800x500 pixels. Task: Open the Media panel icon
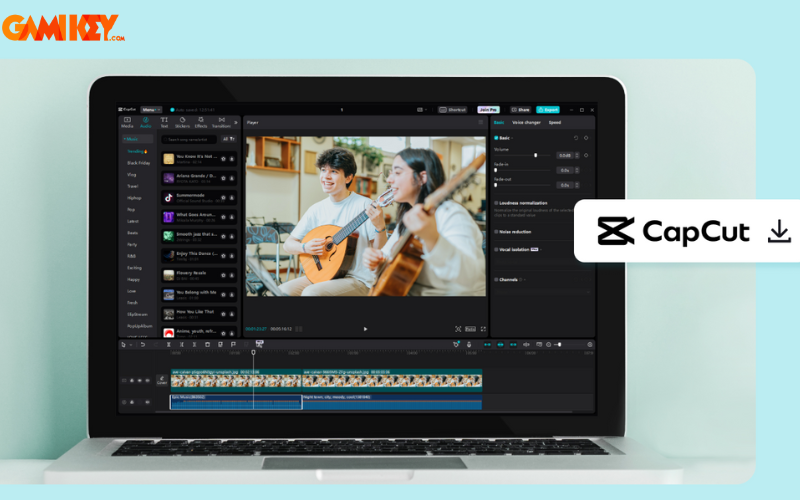click(127, 122)
